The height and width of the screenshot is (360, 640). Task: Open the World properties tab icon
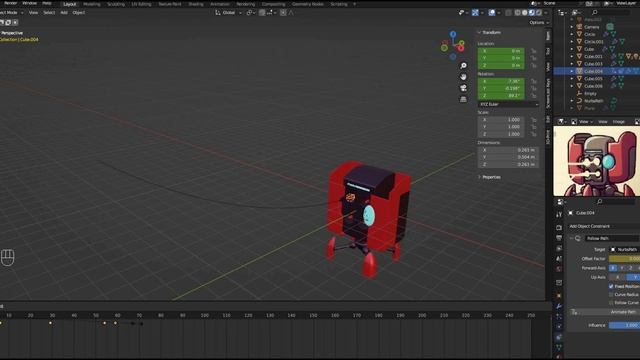559,269
